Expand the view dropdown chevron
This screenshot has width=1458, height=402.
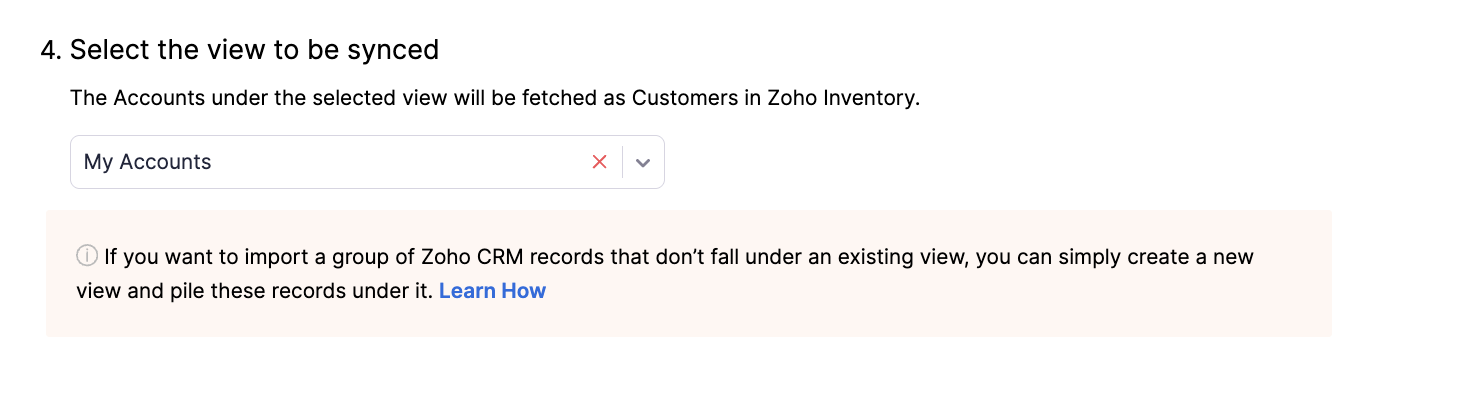click(644, 162)
